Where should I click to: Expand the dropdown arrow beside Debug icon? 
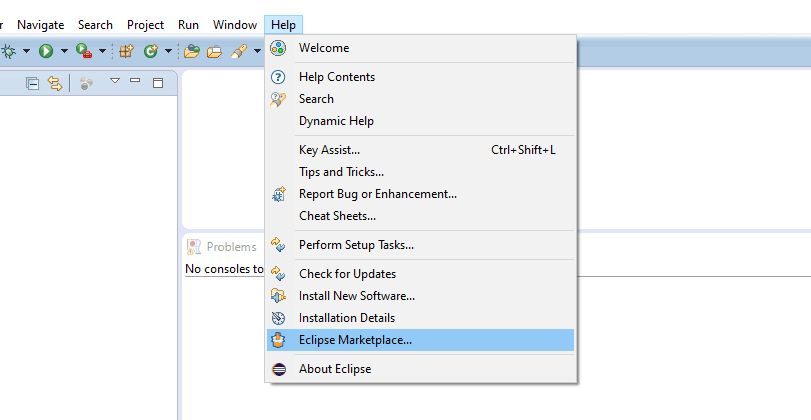pos(25,51)
